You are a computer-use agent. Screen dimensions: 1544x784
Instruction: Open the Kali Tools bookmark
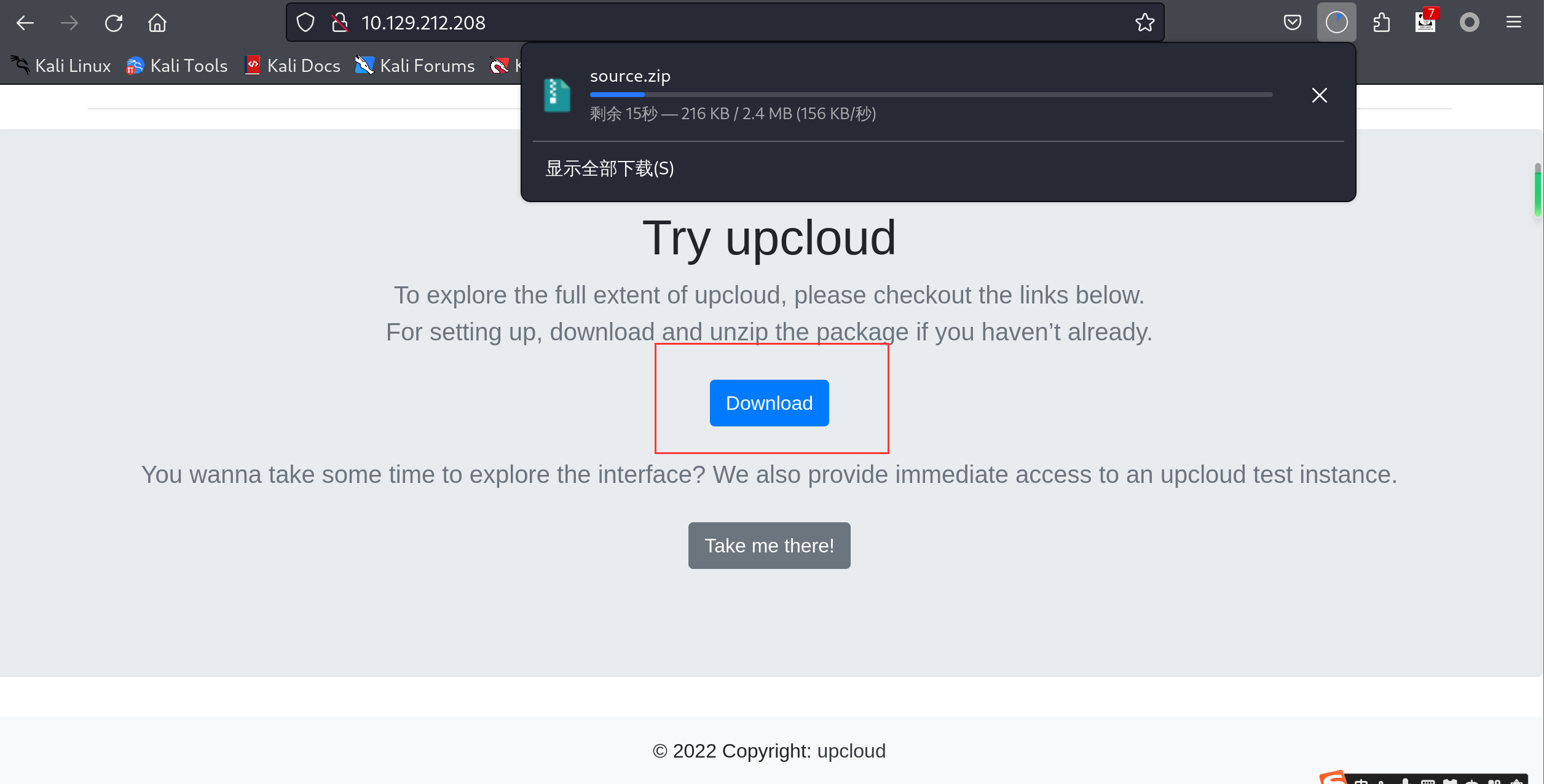click(177, 66)
